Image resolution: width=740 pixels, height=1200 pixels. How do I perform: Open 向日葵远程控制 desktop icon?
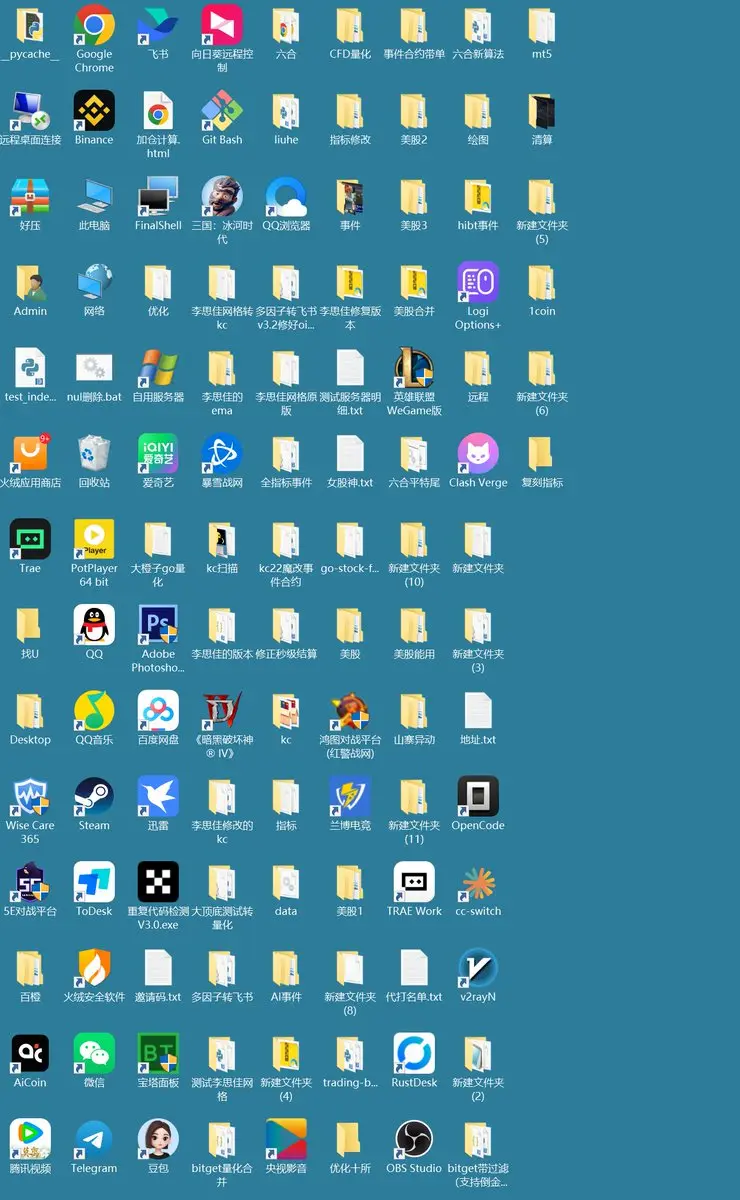[222, 25]
